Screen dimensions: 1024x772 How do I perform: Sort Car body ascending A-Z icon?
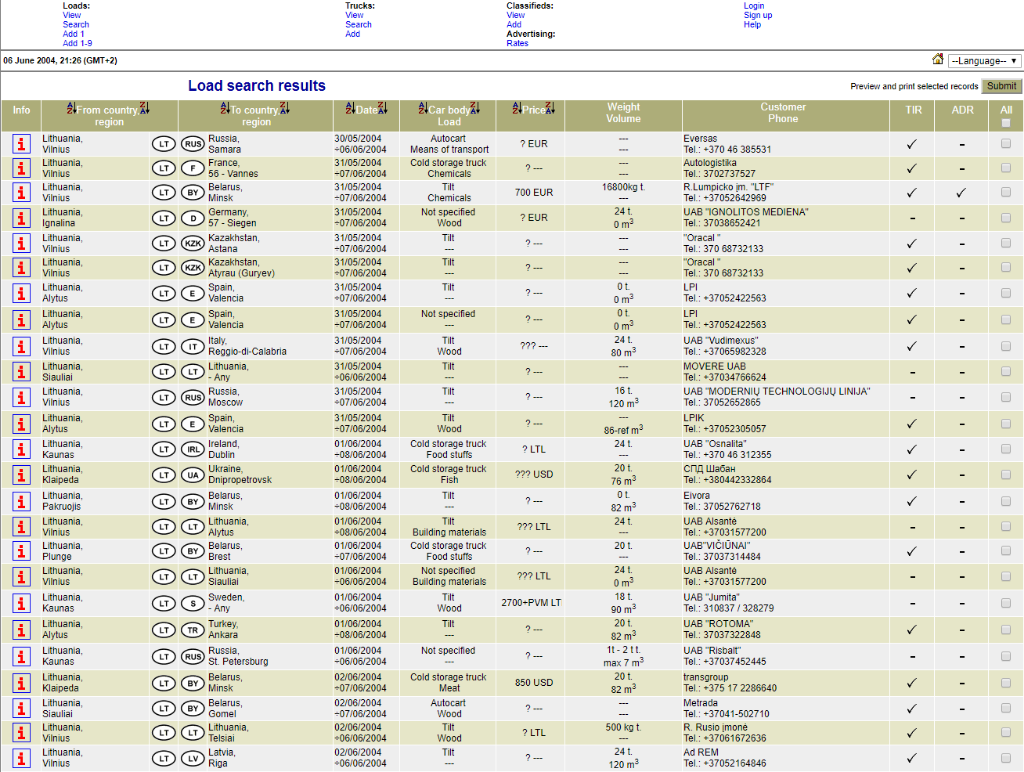423,108
